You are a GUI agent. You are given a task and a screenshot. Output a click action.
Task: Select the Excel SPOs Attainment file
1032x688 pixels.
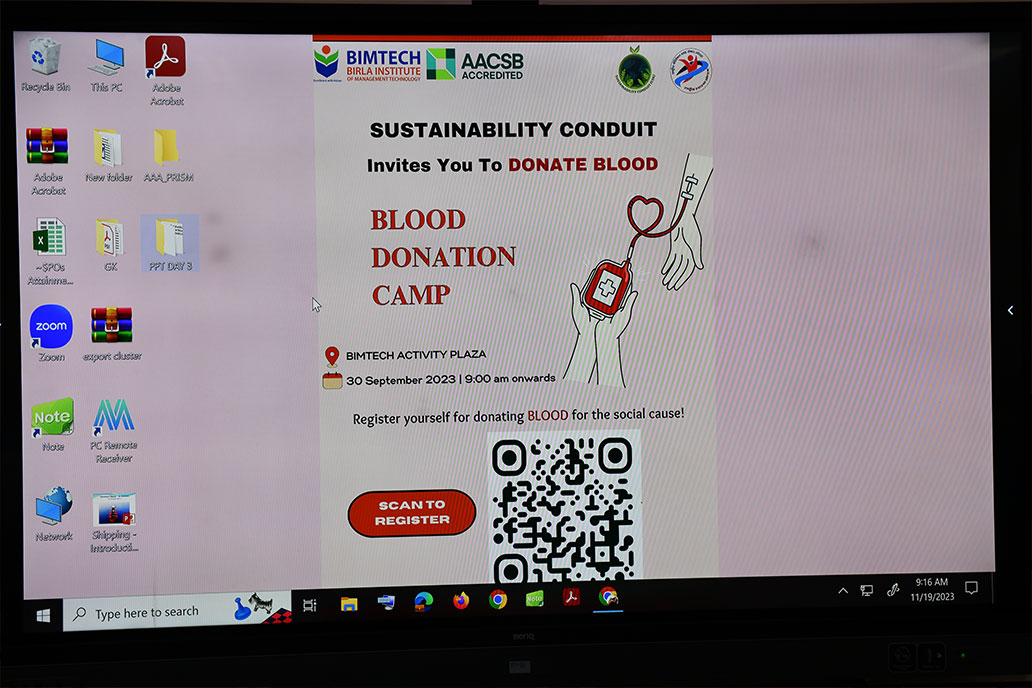[x=48, y=239]
